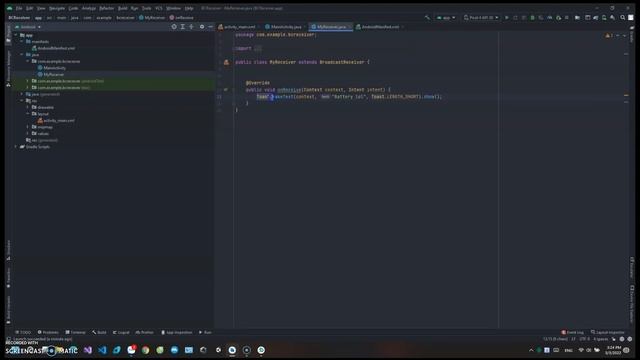
Task: Open Visual Studio from the taskbar
Action: pos(88,350)
